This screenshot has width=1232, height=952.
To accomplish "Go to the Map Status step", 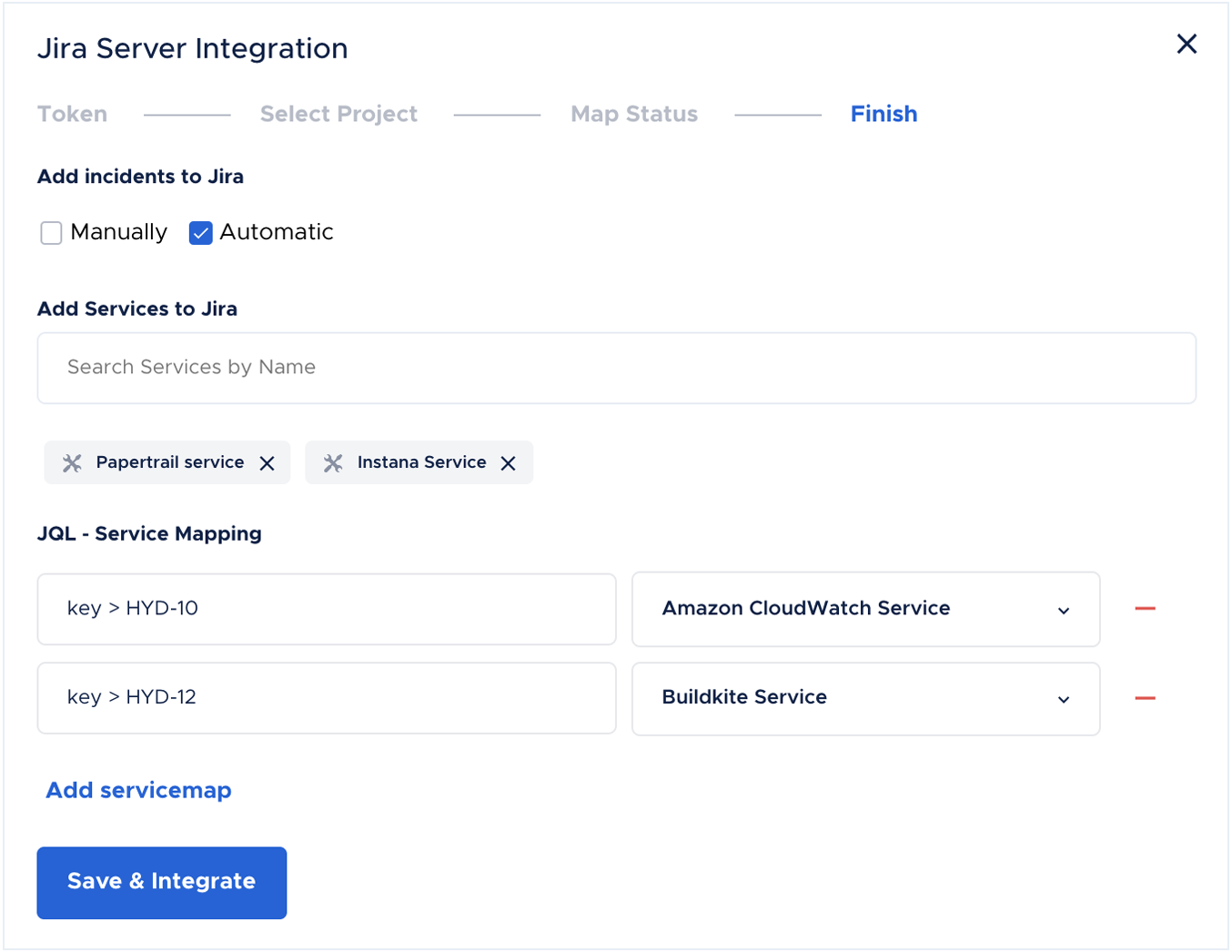I will [633, 114].
